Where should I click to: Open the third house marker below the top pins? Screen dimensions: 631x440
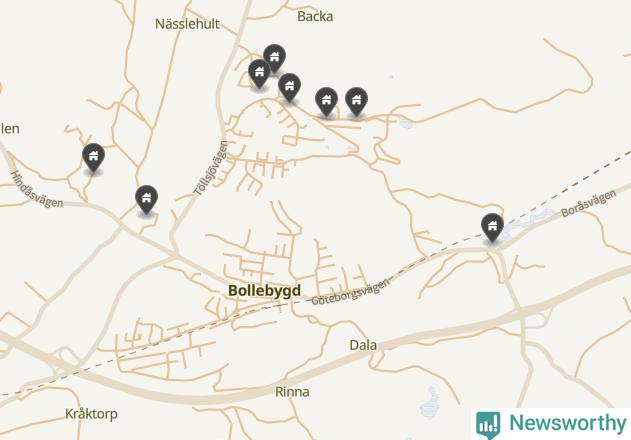click(x=289, y=87)
